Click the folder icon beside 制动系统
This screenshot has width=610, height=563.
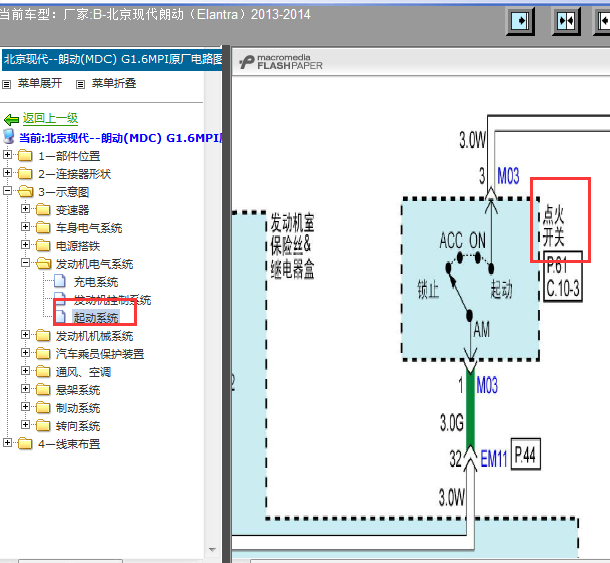(43, 407)
